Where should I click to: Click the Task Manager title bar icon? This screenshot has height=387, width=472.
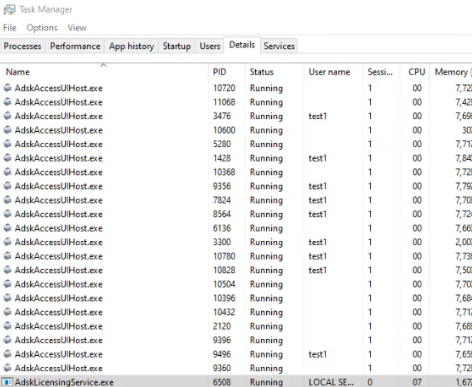(9, 10)
